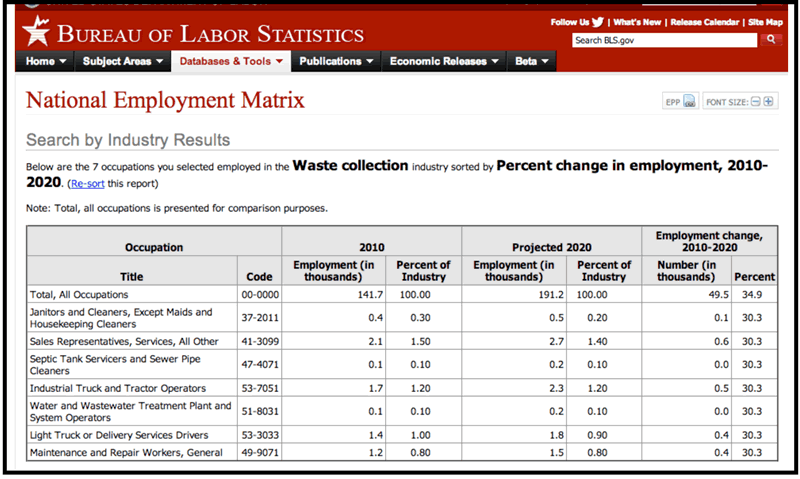The height and width of the screenshot is (479, 800).
Task: Click the Twitter bird icon
Action: pyautogui.click(x=597, y=22)
